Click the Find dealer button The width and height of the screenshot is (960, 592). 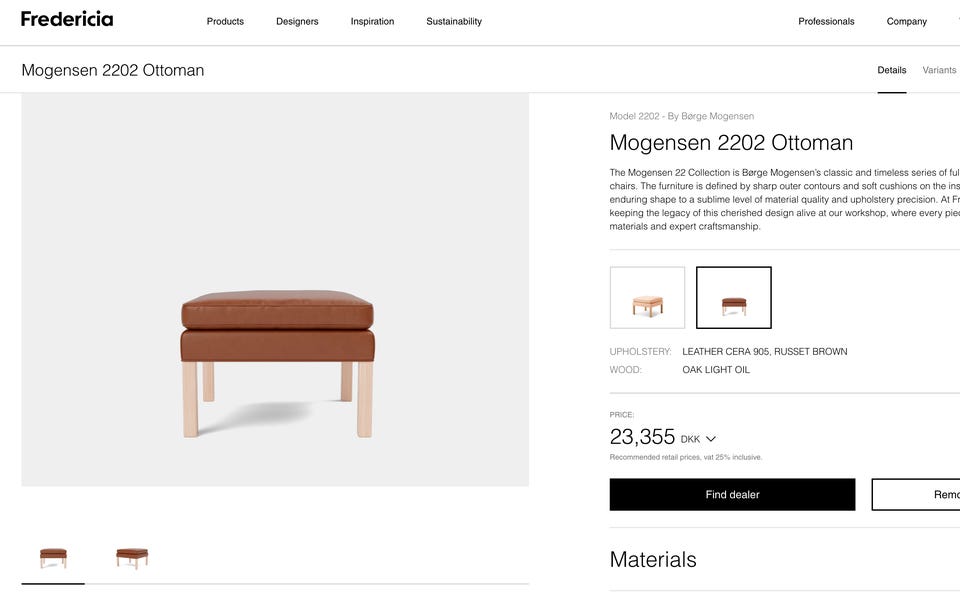(732, 495)
